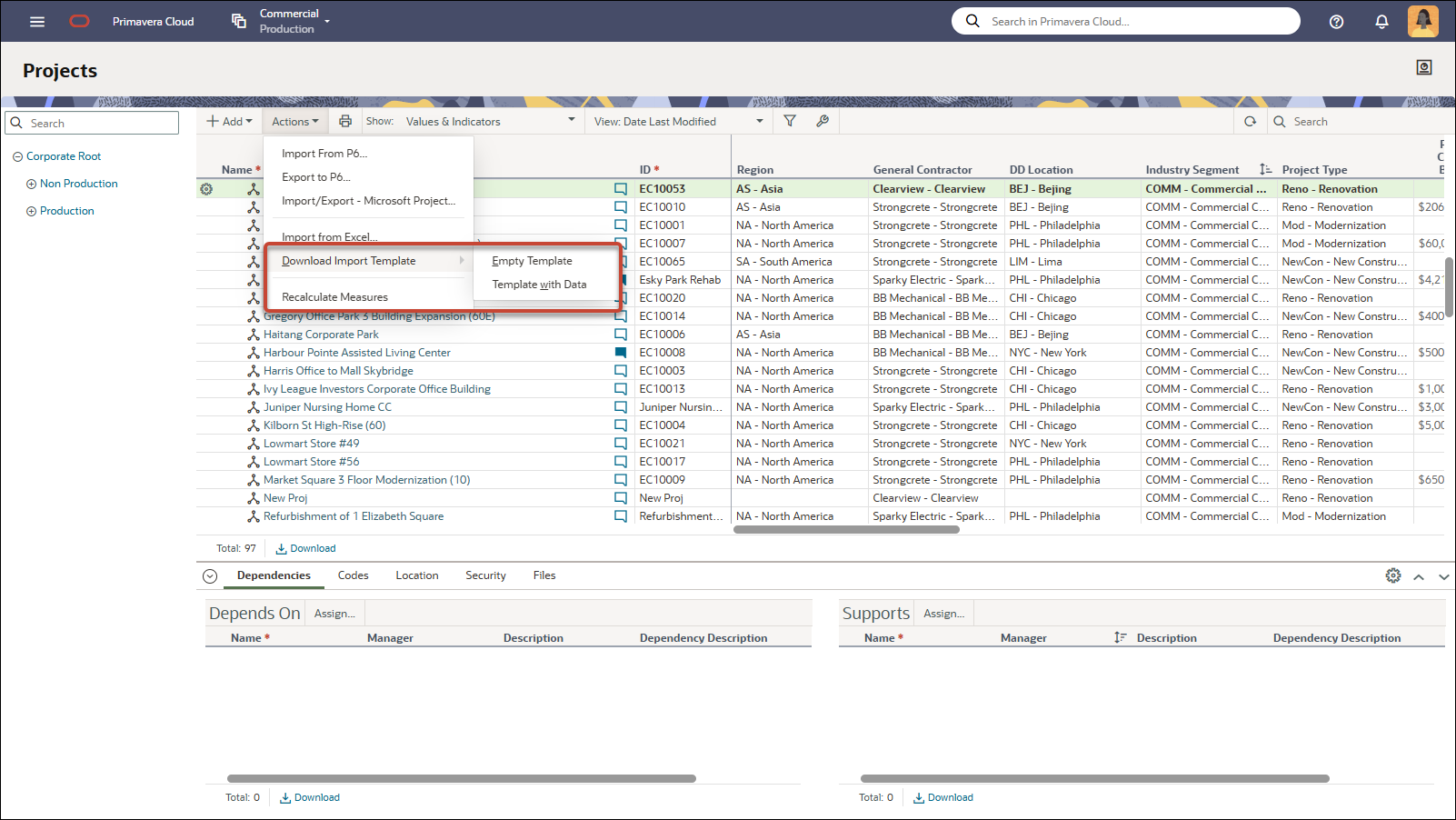1456x820 pixels.
Task: Open user profile avatar
Action: coord(1423,21)
